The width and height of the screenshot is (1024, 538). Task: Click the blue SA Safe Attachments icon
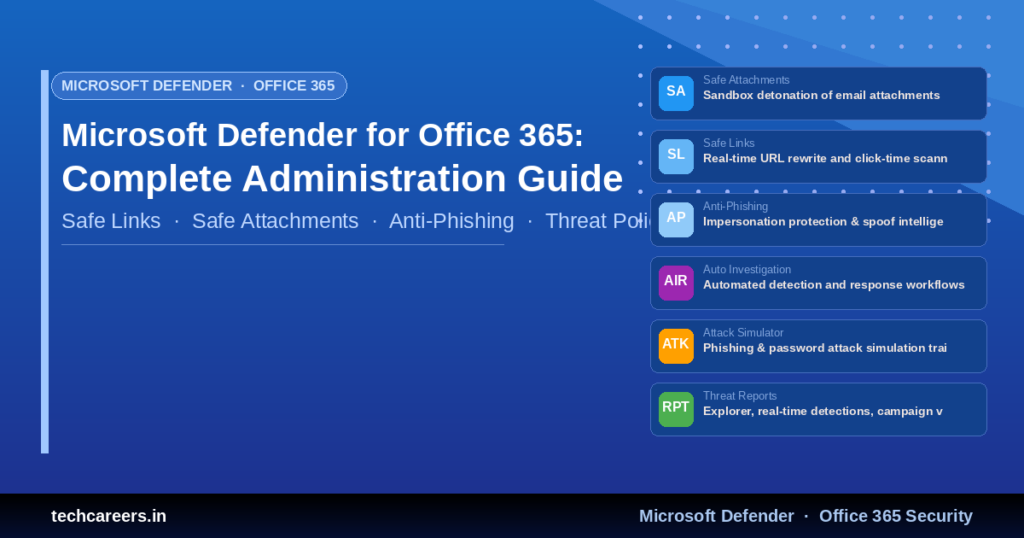[x=676, y=93]
